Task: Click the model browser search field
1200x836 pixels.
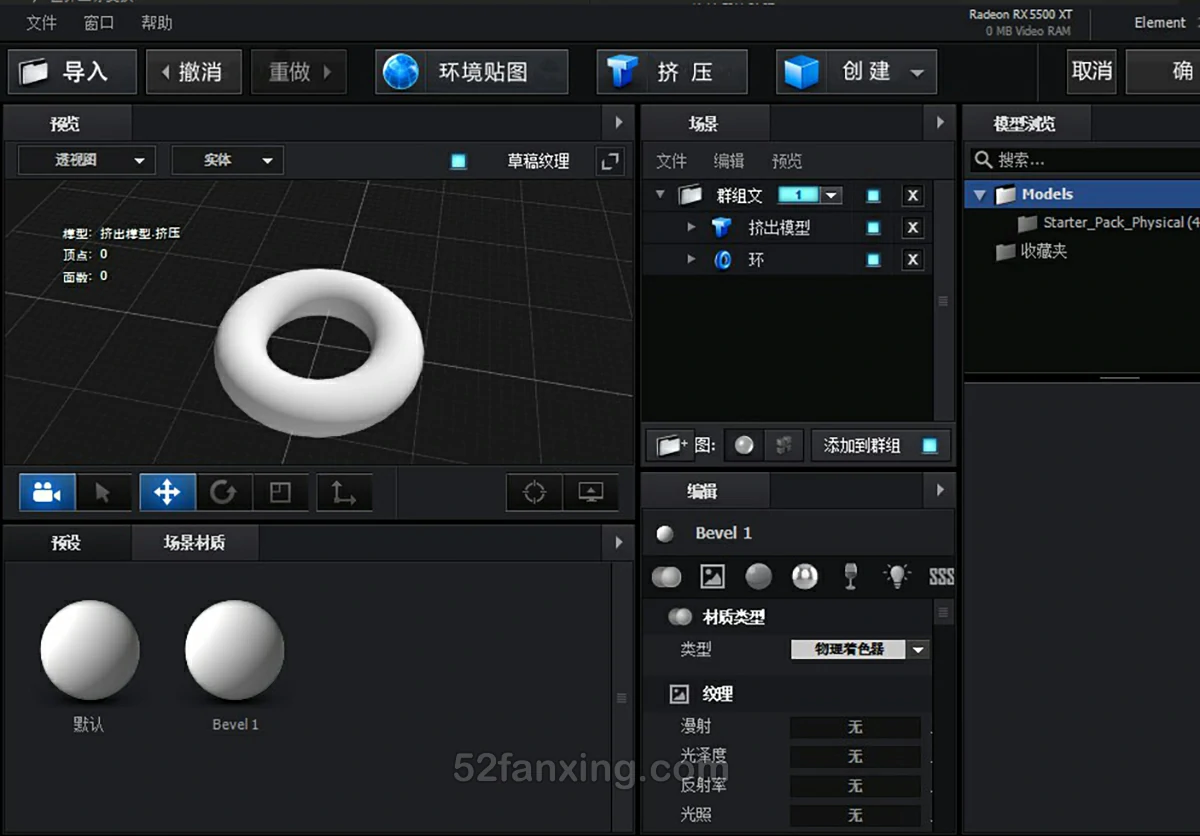Action: pos(1085,160)
